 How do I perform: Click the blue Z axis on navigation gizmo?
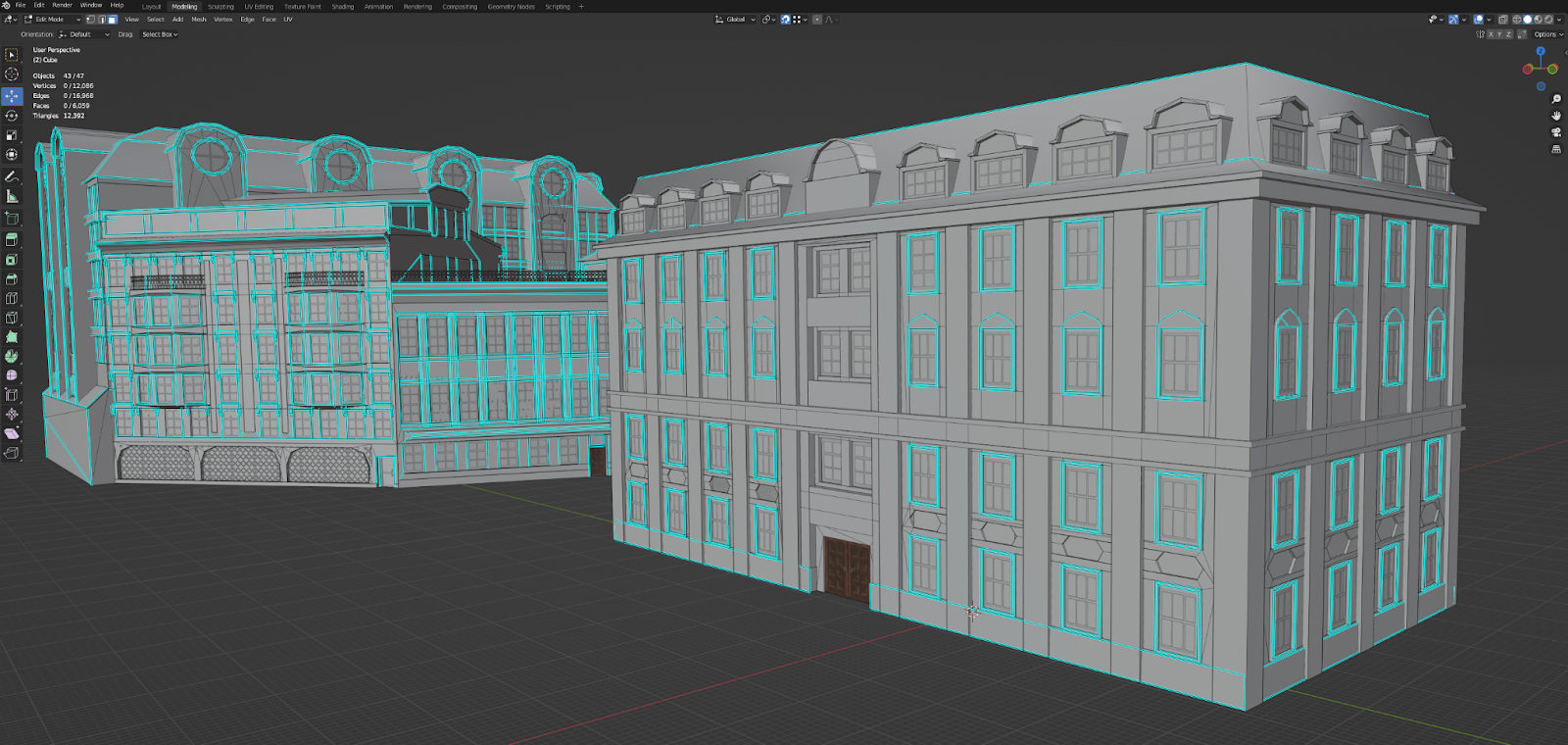pos(1541,51)
